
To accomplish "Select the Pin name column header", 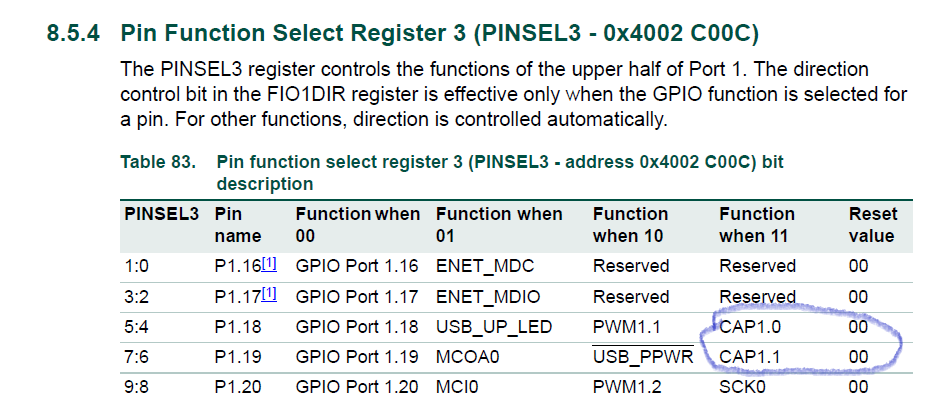I will (x=238, y=225).
